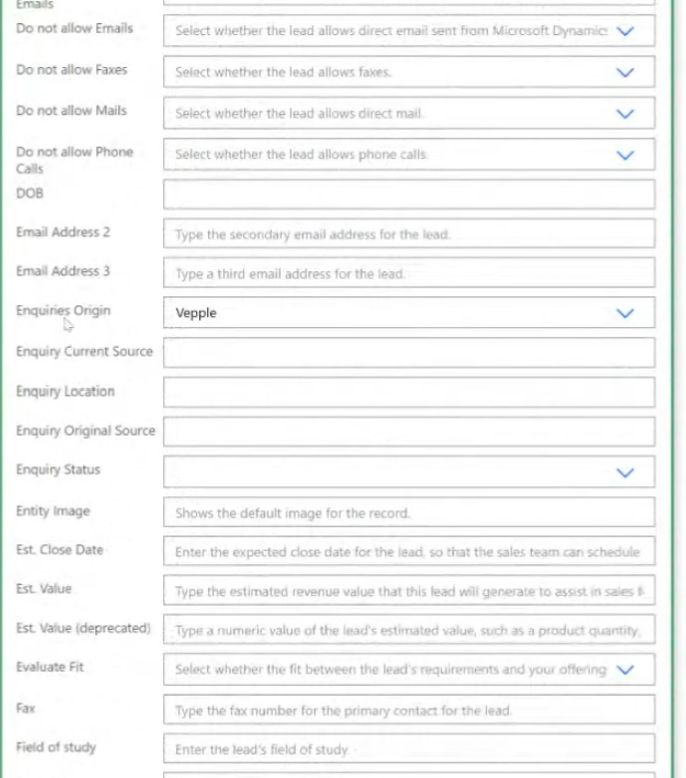Open the Evaluate Fit dropdown chevron

tap(625, 670)
